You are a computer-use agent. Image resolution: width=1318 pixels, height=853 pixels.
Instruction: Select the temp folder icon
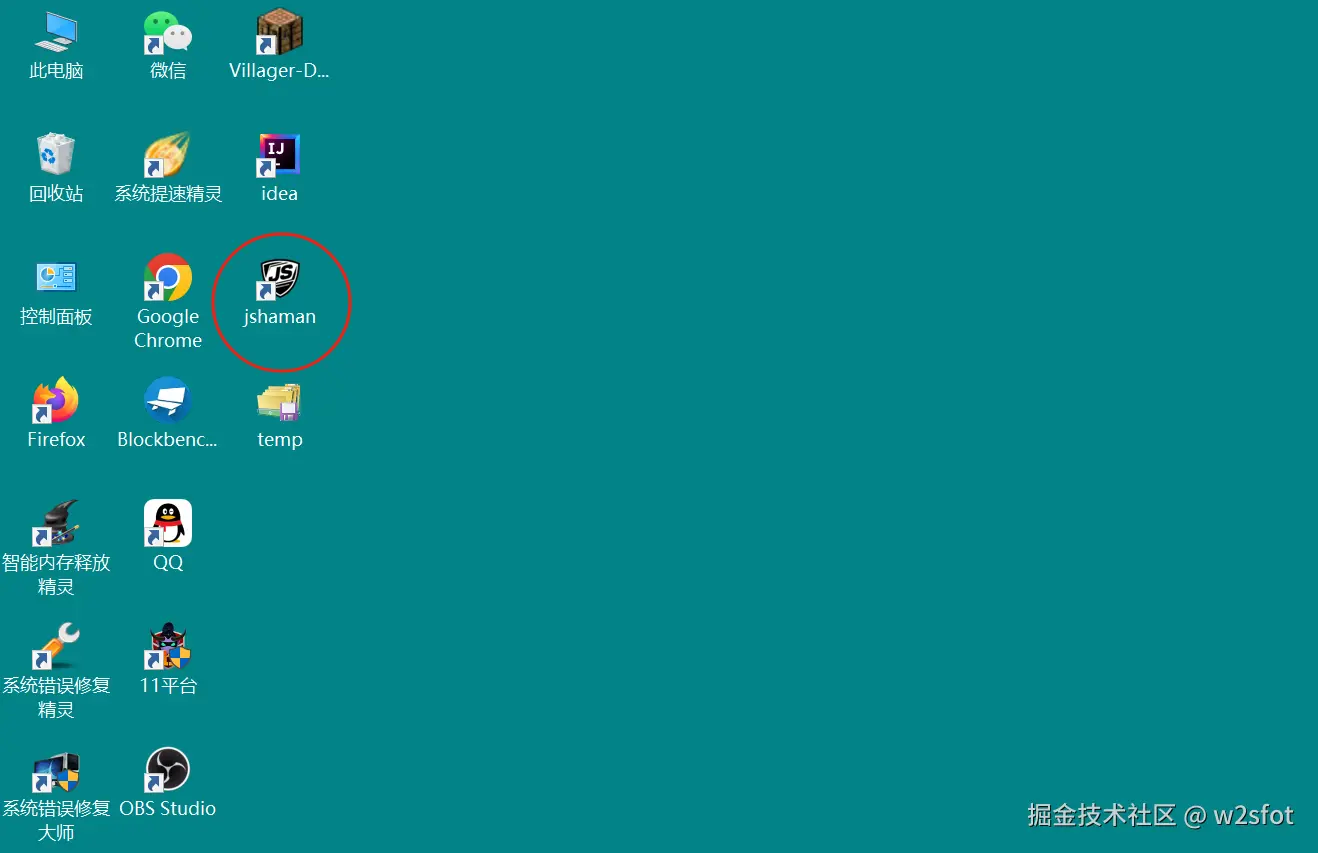(x=279, y=401)
